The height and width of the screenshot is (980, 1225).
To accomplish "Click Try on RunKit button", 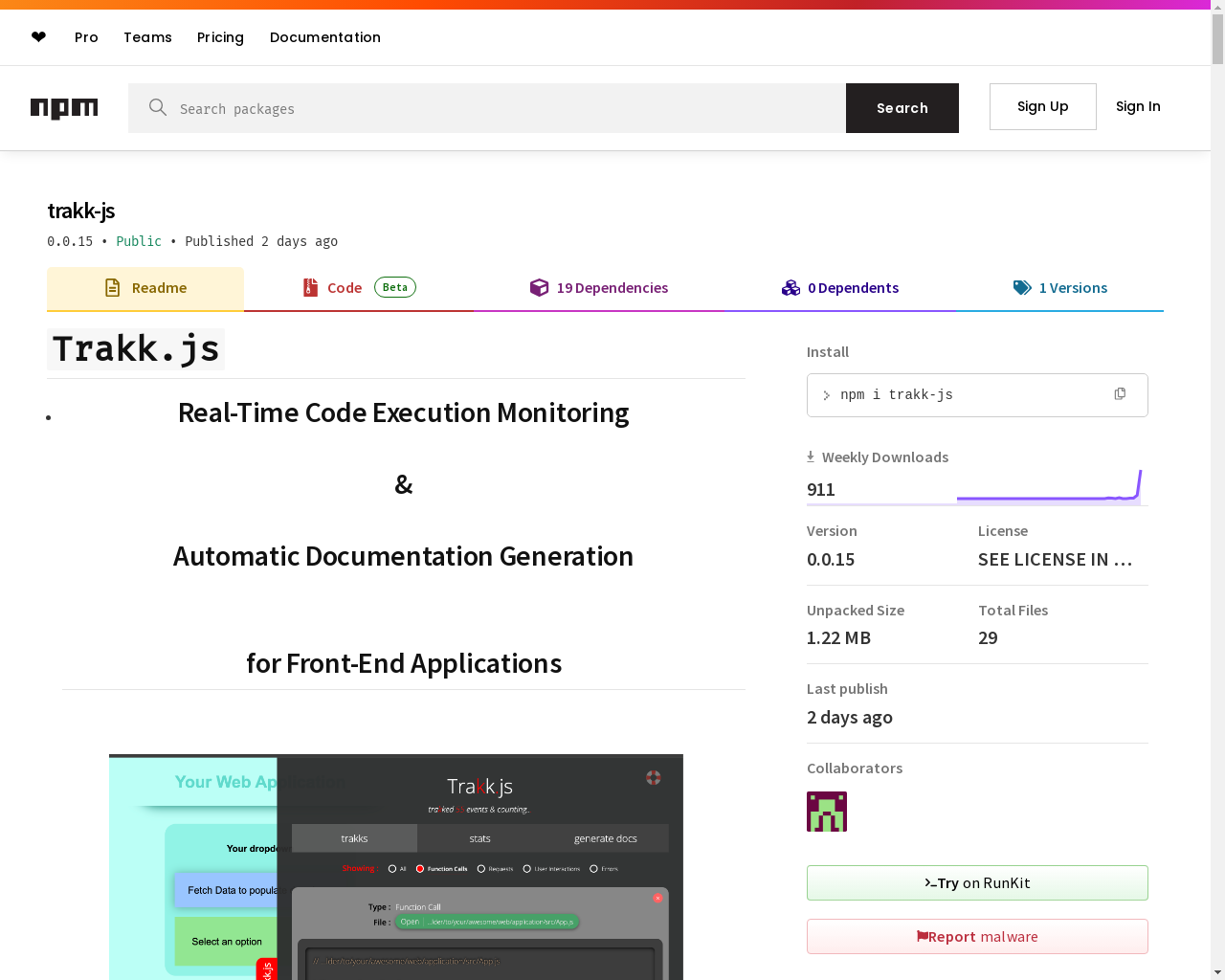I will click(977, 882).
